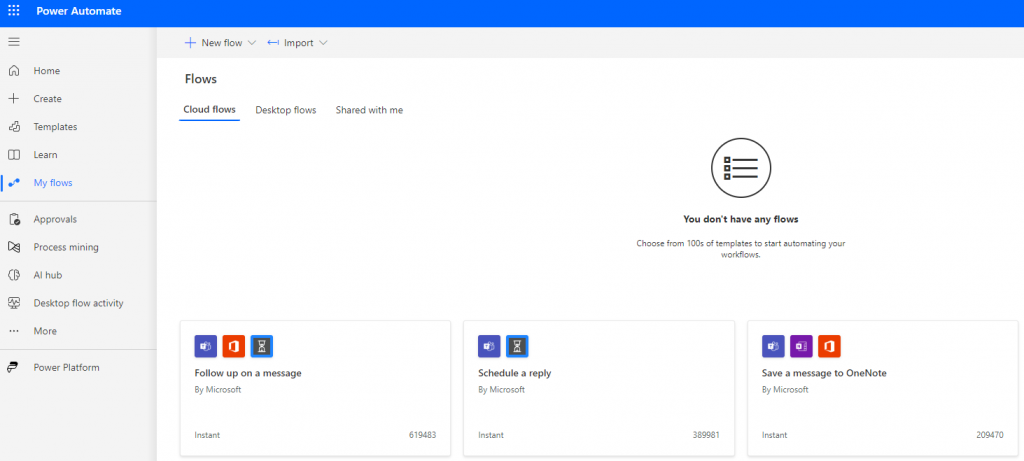Click 'Instant' label on Follow up card

tap(207, 435)
